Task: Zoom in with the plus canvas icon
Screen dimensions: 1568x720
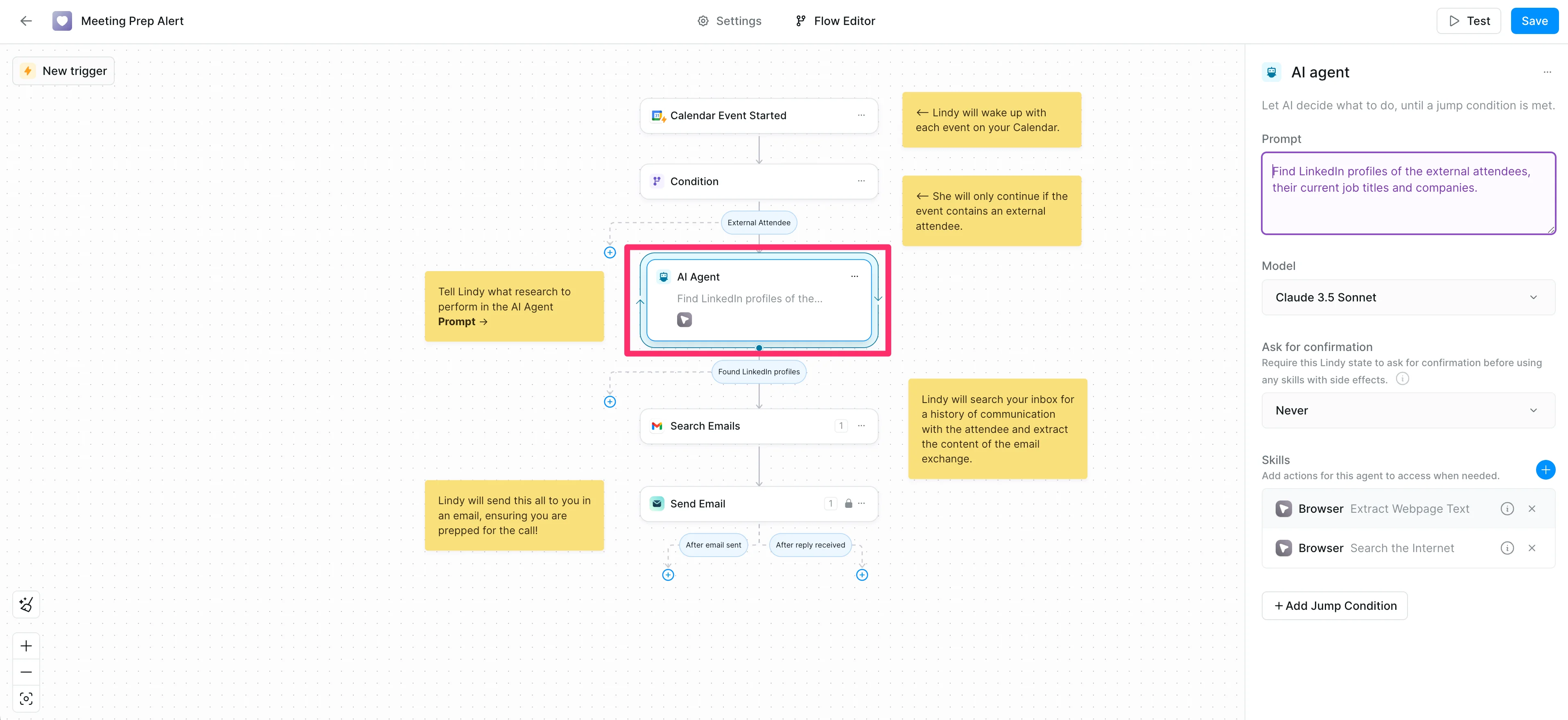Action: 26,646
